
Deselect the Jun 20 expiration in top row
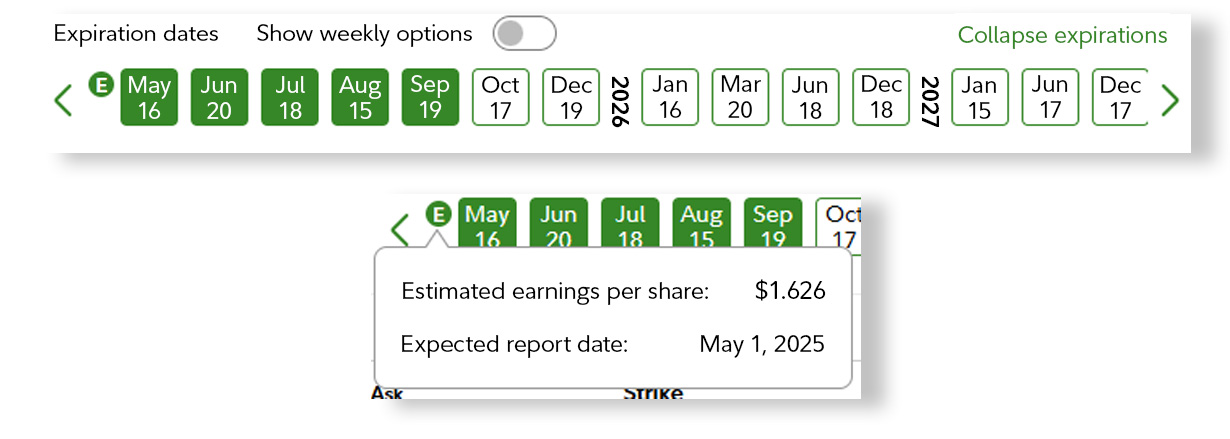[219, 97]
